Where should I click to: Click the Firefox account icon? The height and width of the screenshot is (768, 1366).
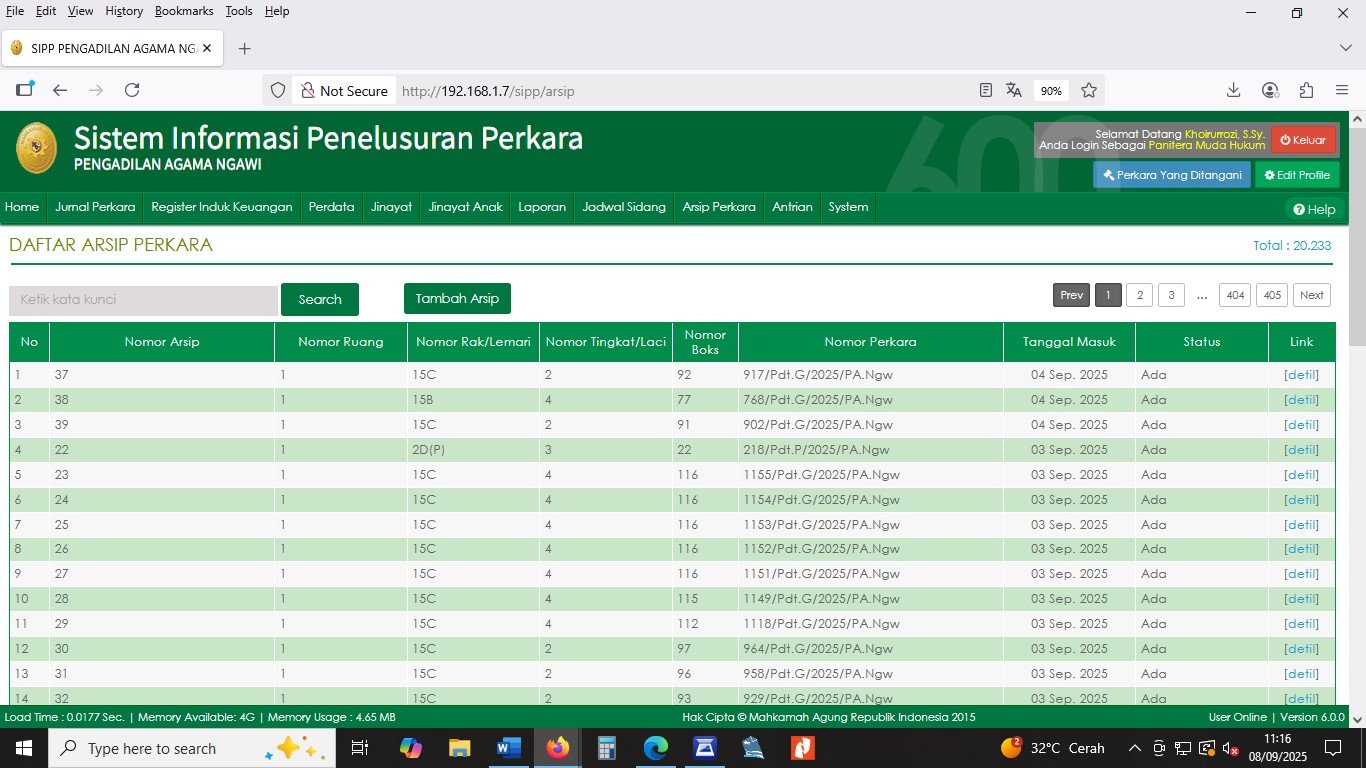[1270, 90]
